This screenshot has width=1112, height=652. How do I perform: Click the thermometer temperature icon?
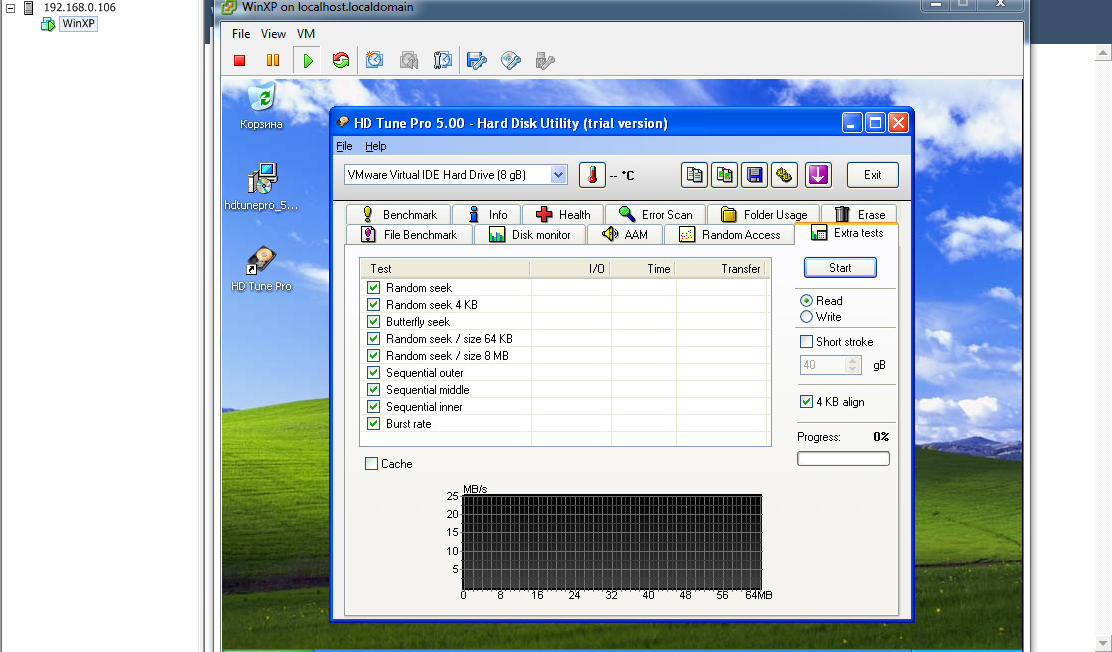click(592, 175)
